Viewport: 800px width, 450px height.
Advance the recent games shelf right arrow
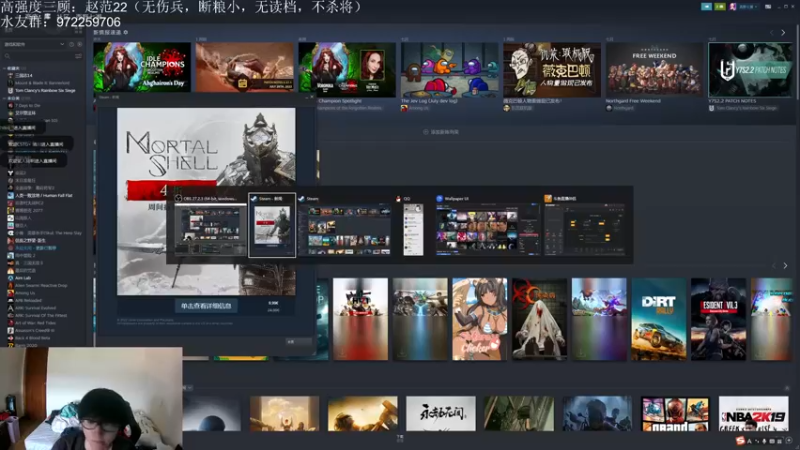(x=785, y=266)
